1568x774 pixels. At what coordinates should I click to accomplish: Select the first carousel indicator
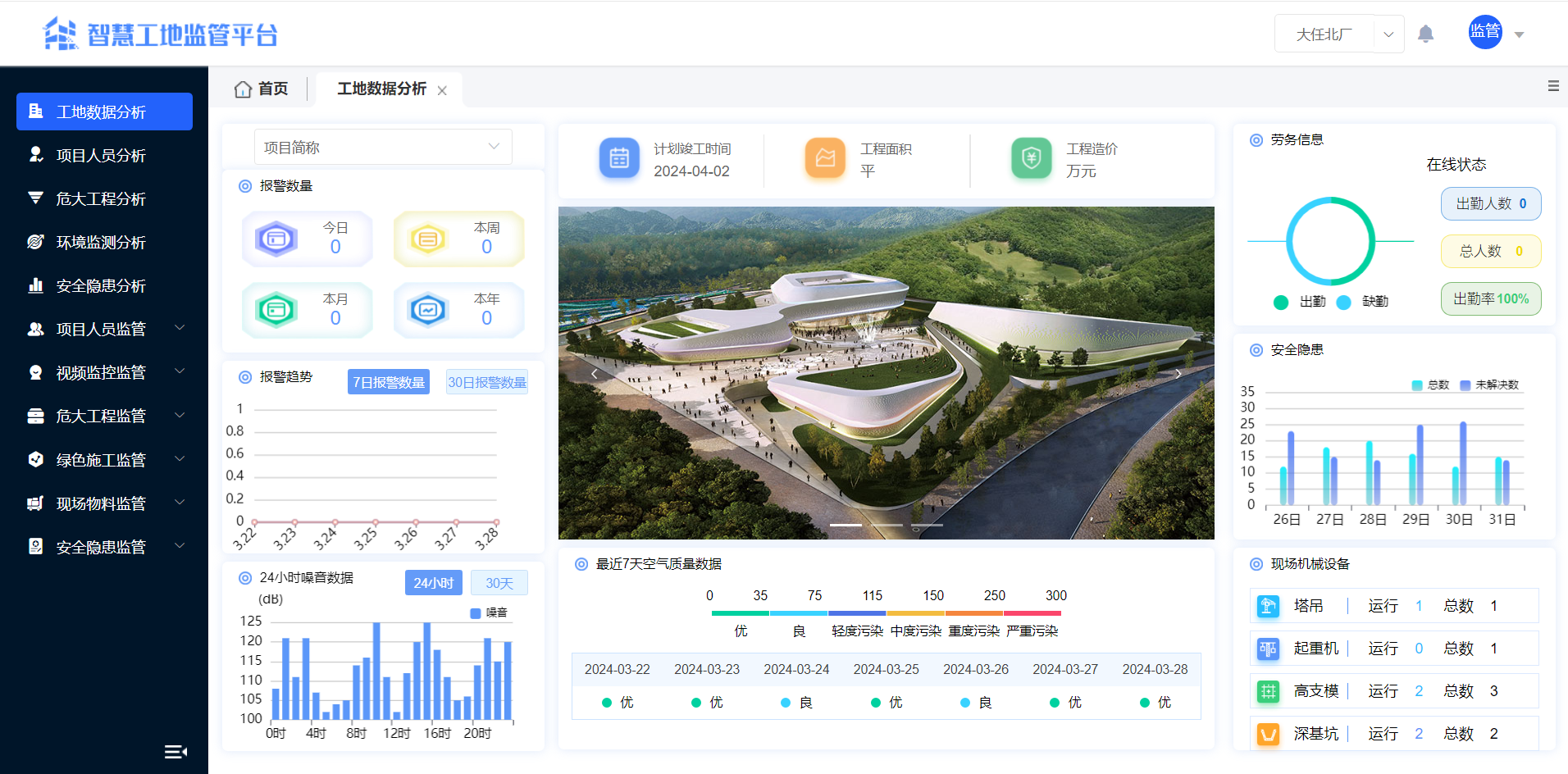tap(846, 525)
